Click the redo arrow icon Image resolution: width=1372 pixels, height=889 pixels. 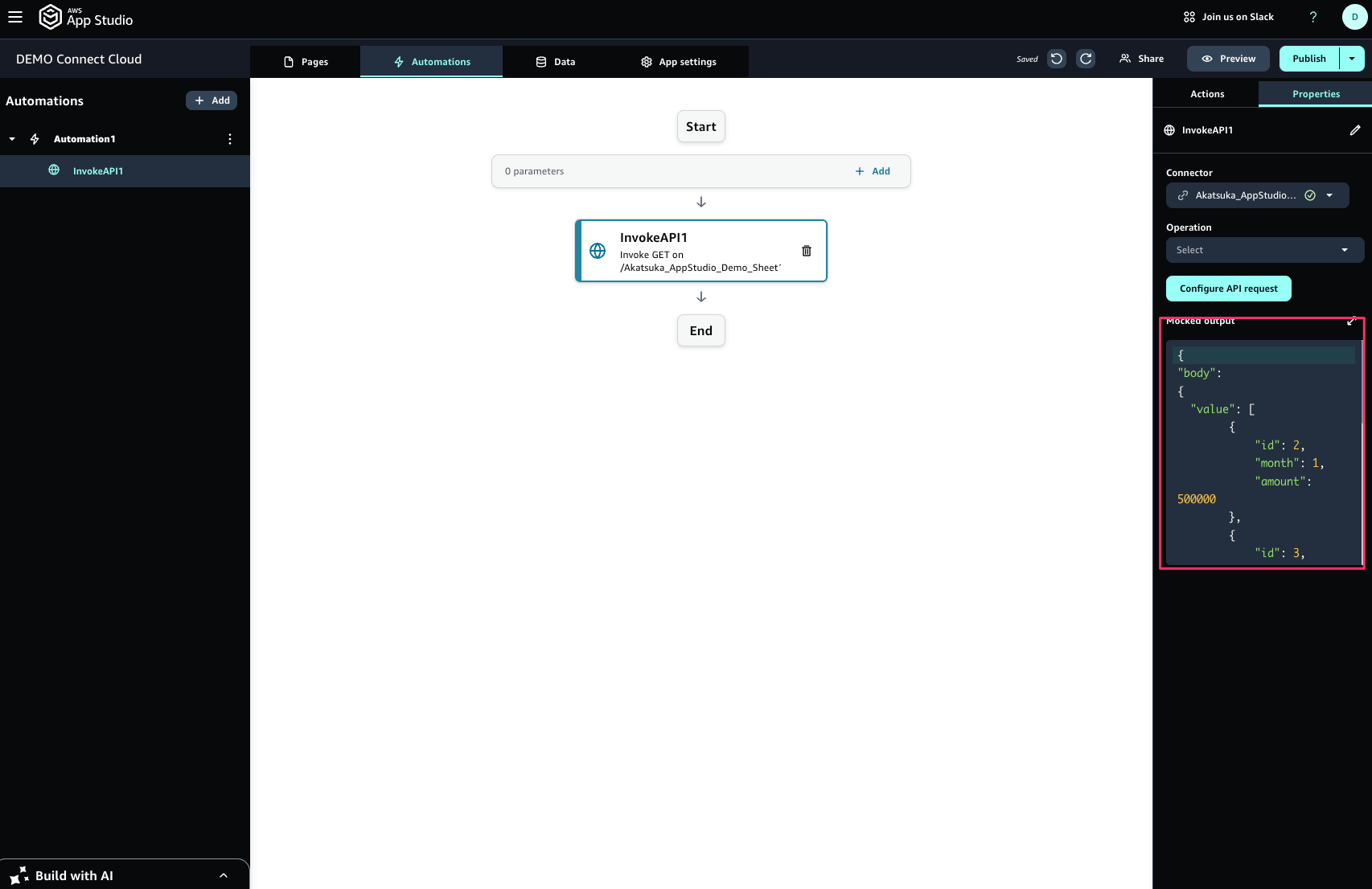point(1086,59)
